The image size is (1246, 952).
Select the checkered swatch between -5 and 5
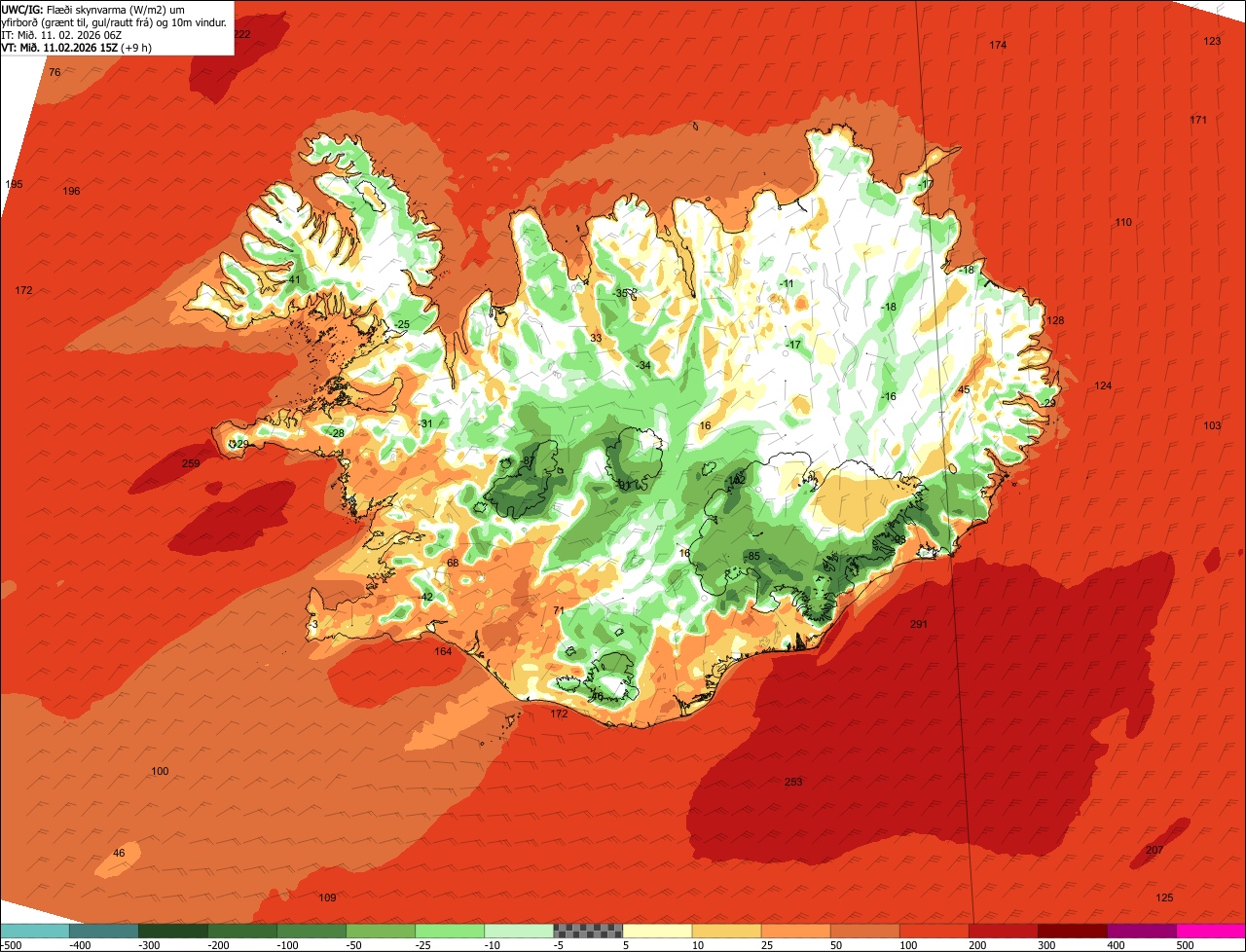588,931
